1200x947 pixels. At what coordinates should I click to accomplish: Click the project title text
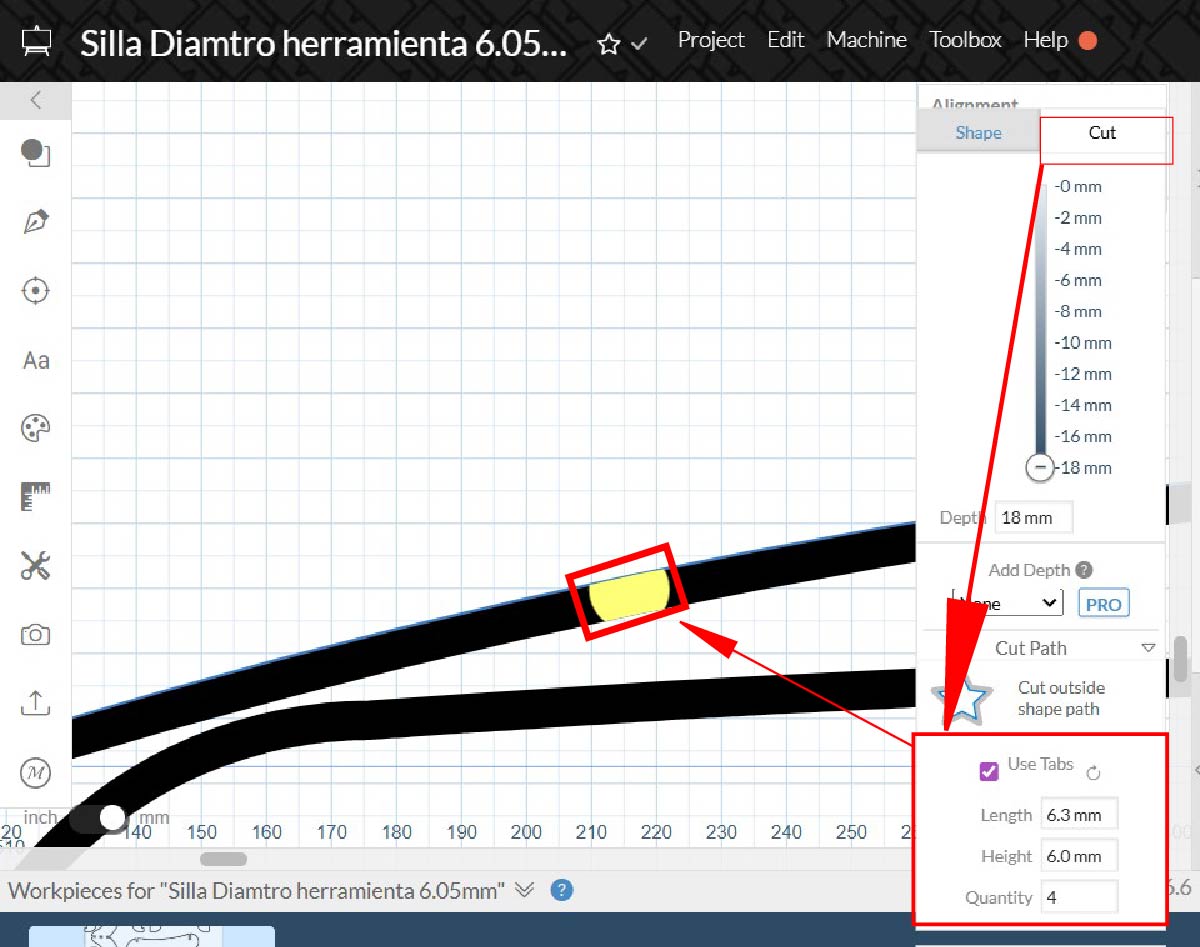[x=324, y=43]
